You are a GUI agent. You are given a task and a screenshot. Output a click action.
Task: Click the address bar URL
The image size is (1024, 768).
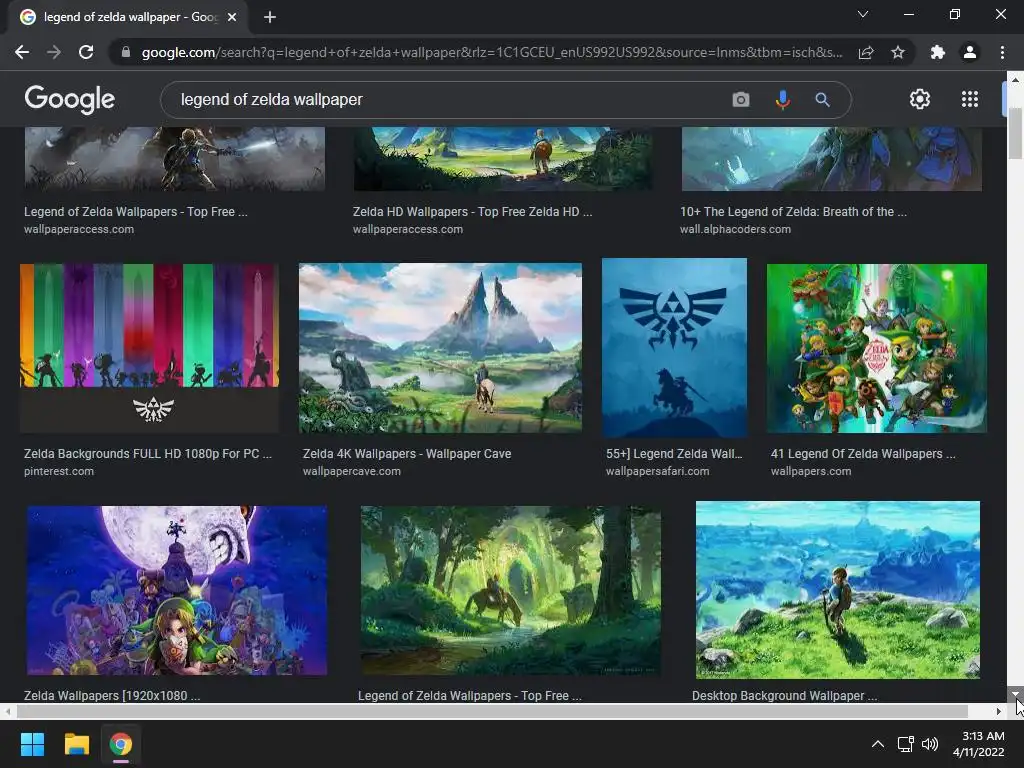click(491, 52)
